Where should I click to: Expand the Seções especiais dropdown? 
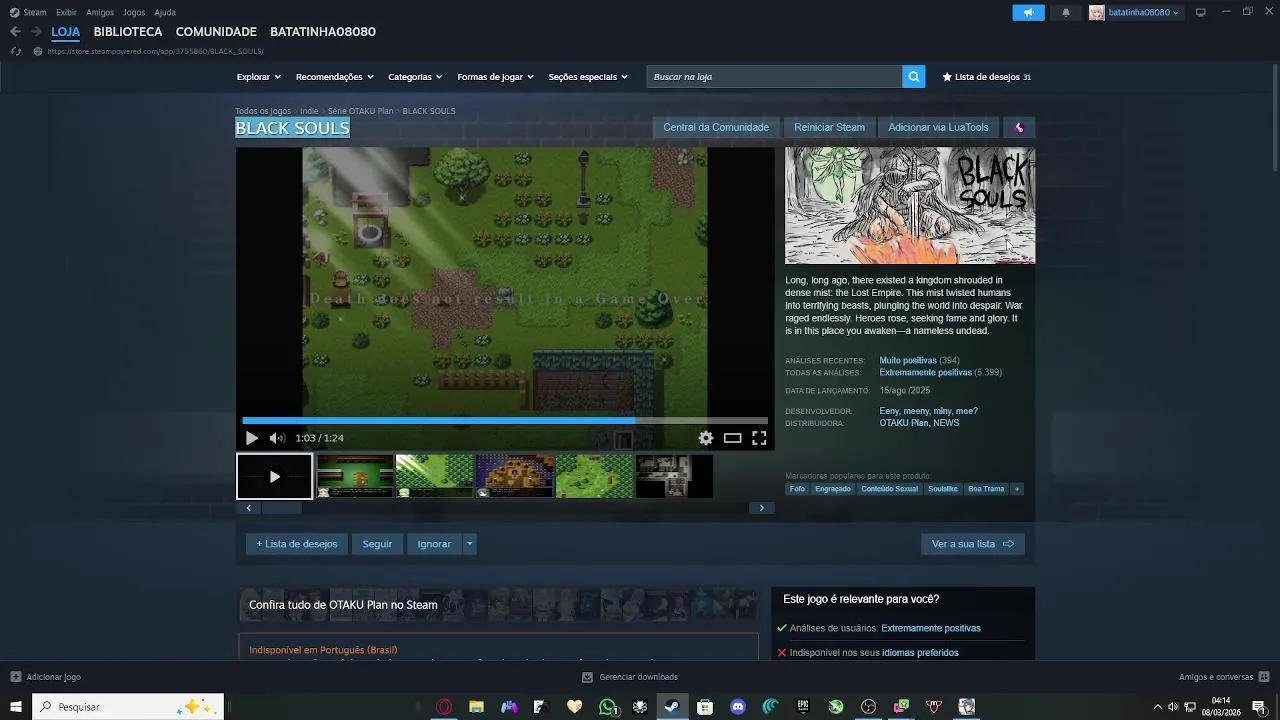pos(588,77)
